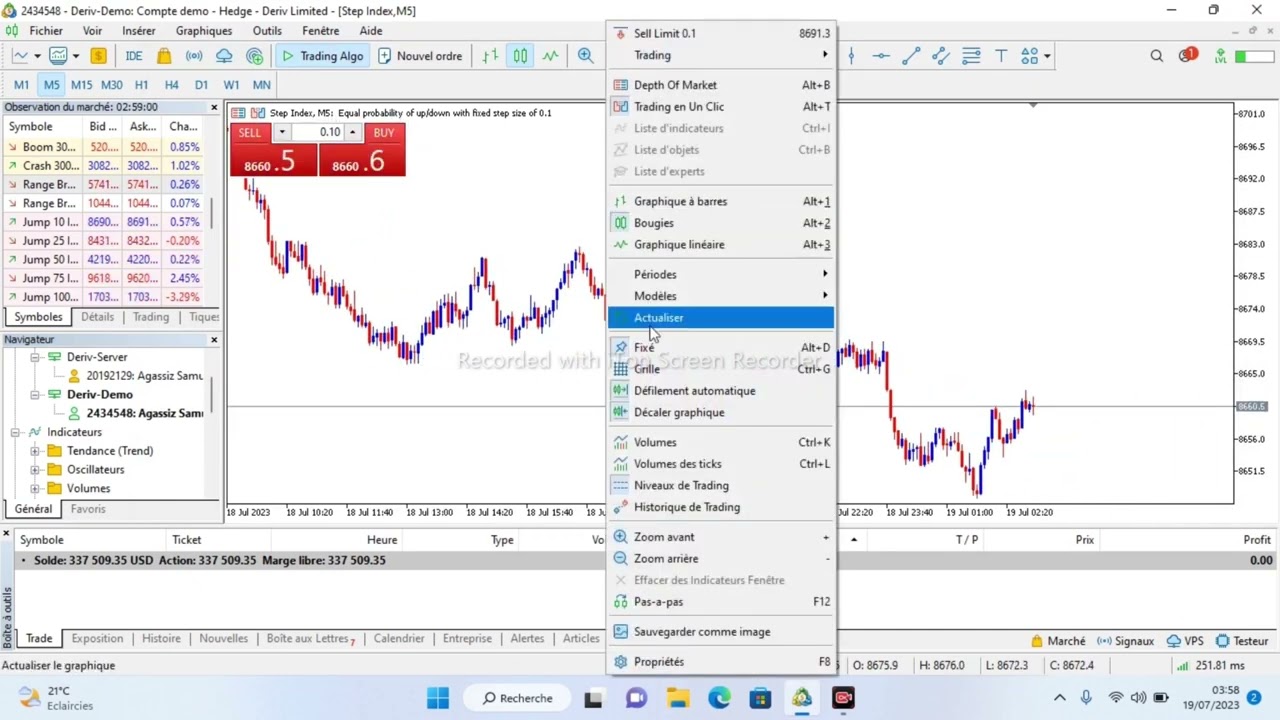The height and width of the screenshot is (720, 1280).
Task: Click the zoom in magnifier icon
Action: click(585, 56)
